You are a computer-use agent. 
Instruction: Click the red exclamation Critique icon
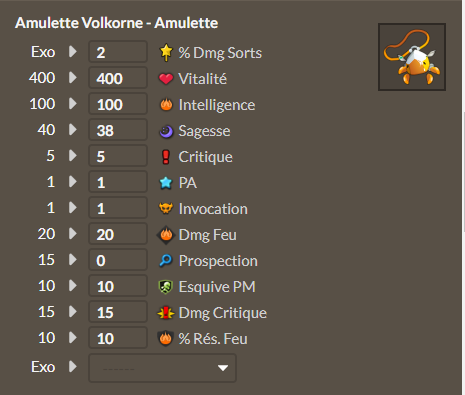point(166,157)
